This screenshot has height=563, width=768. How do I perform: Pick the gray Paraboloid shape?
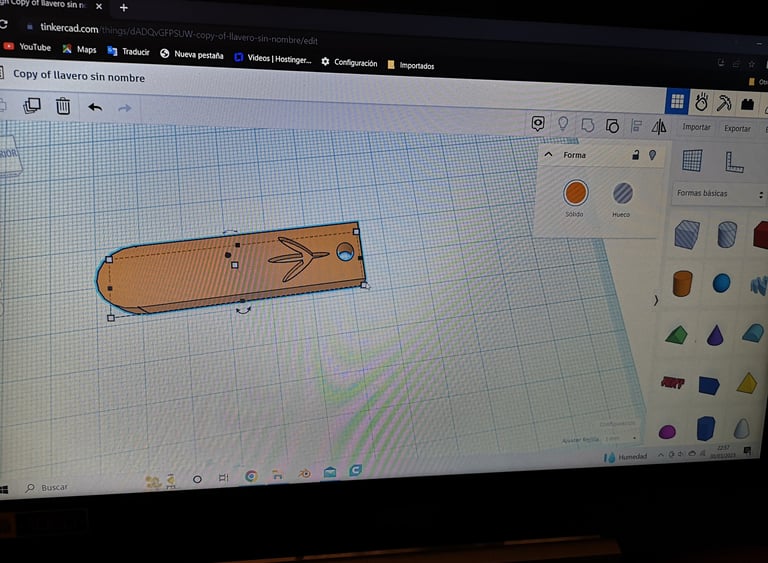click(742, 429)
